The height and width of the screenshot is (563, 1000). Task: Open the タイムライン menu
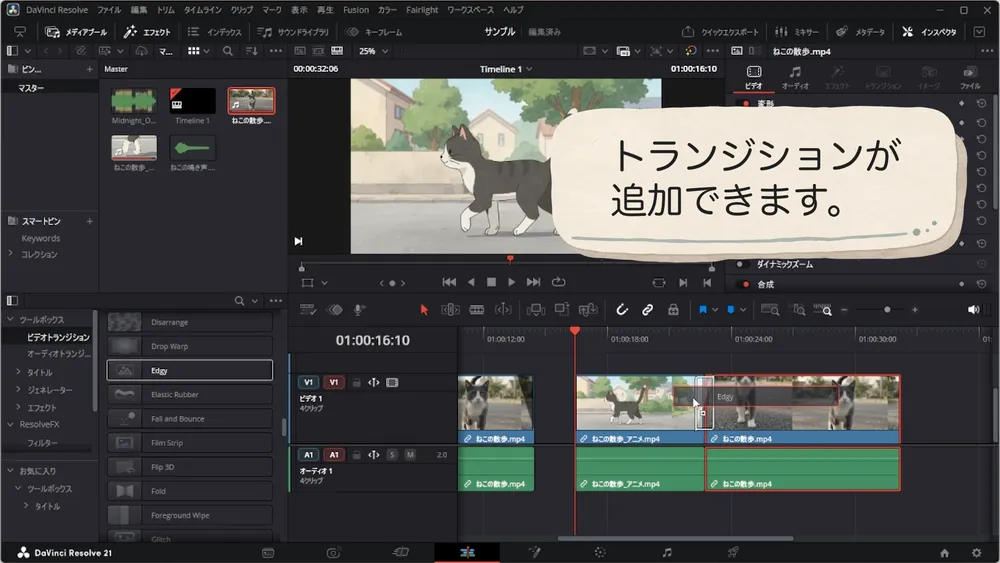coord(203,10)
